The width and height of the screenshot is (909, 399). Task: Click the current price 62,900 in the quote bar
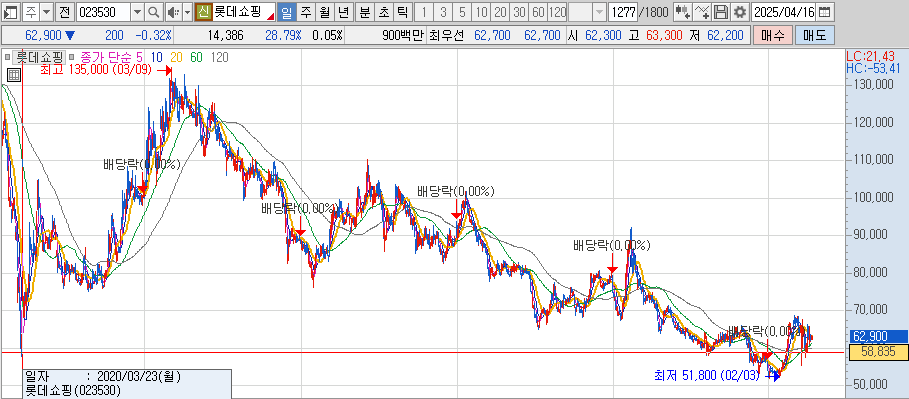44,35
